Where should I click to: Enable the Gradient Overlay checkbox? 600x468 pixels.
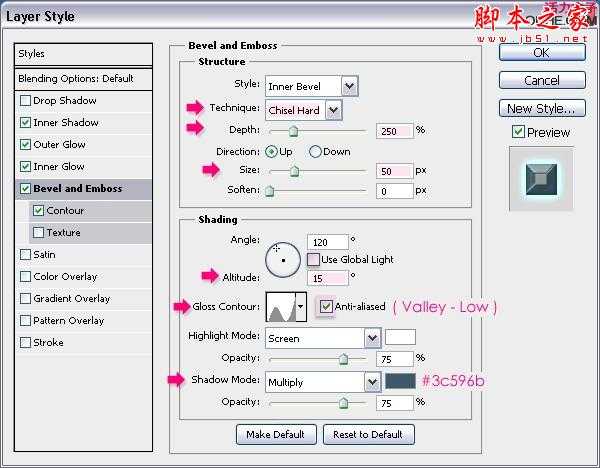click(25, 298)
